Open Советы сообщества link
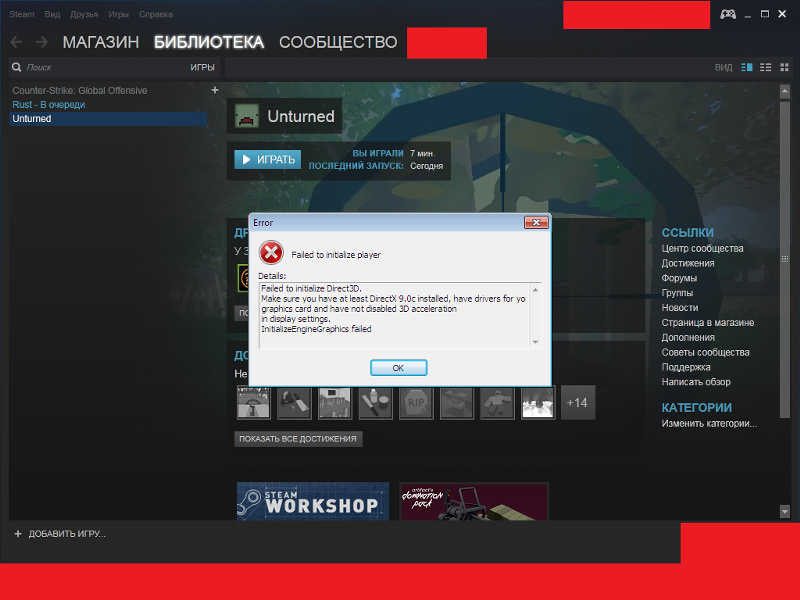Image resolution: width=800 pixels, height=600 pixels. click(705, 352)
